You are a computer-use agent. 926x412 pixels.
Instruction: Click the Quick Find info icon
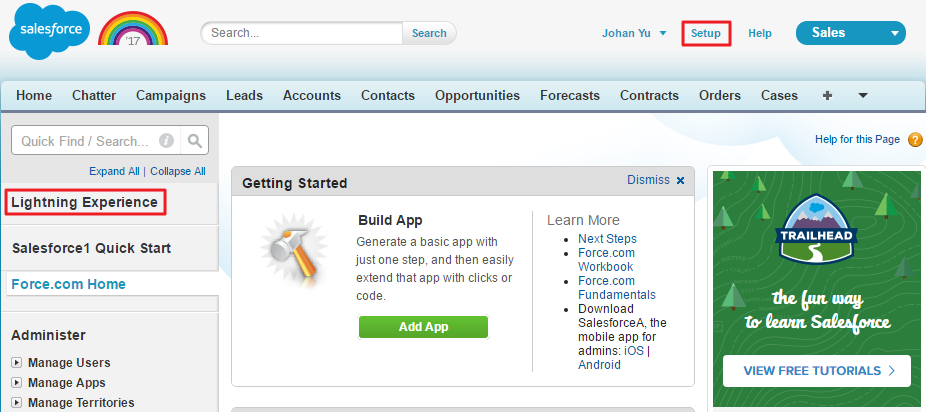[x=167, y=141]
